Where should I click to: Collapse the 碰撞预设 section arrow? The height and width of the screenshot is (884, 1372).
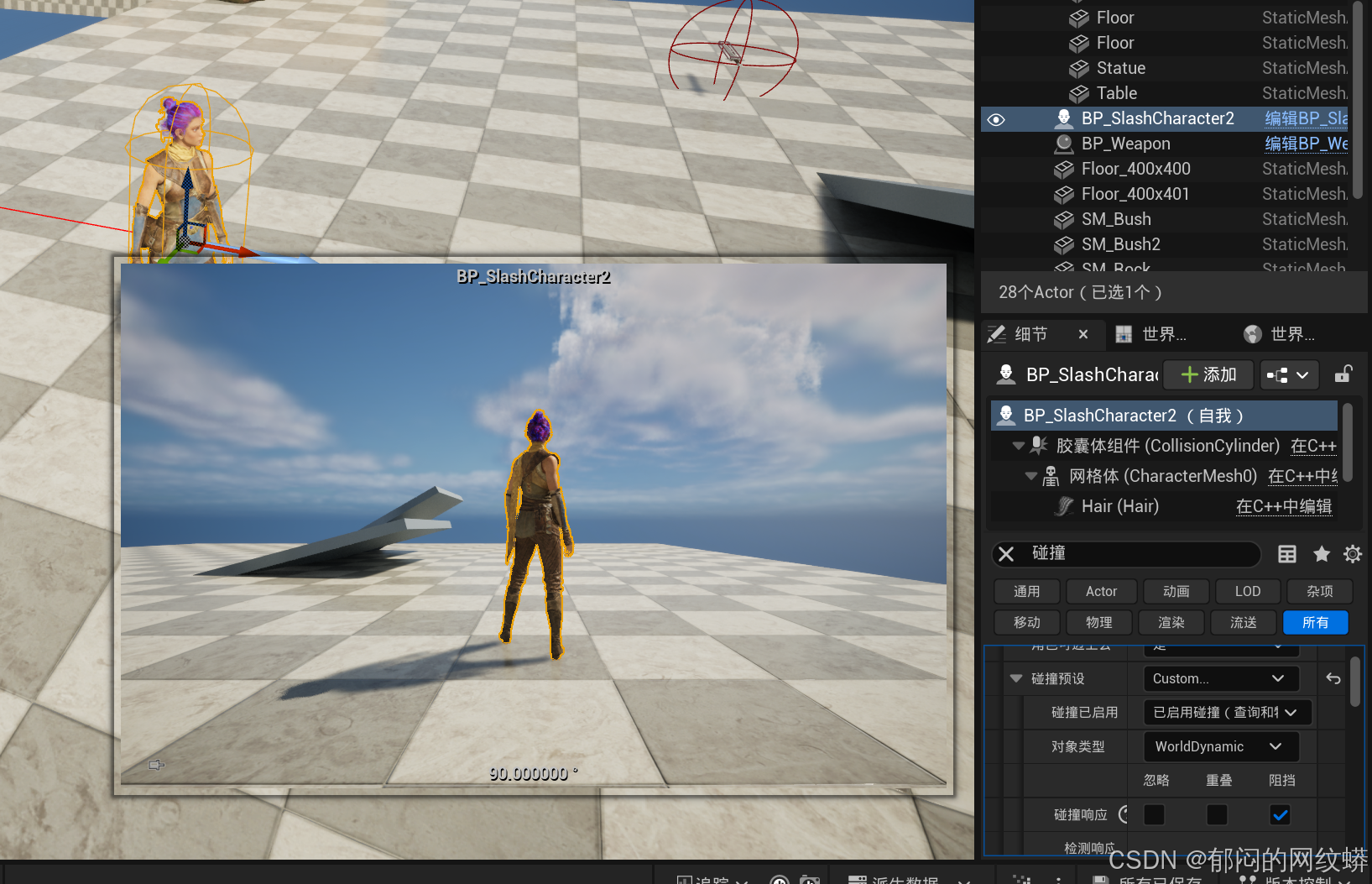coord(1016,678)
